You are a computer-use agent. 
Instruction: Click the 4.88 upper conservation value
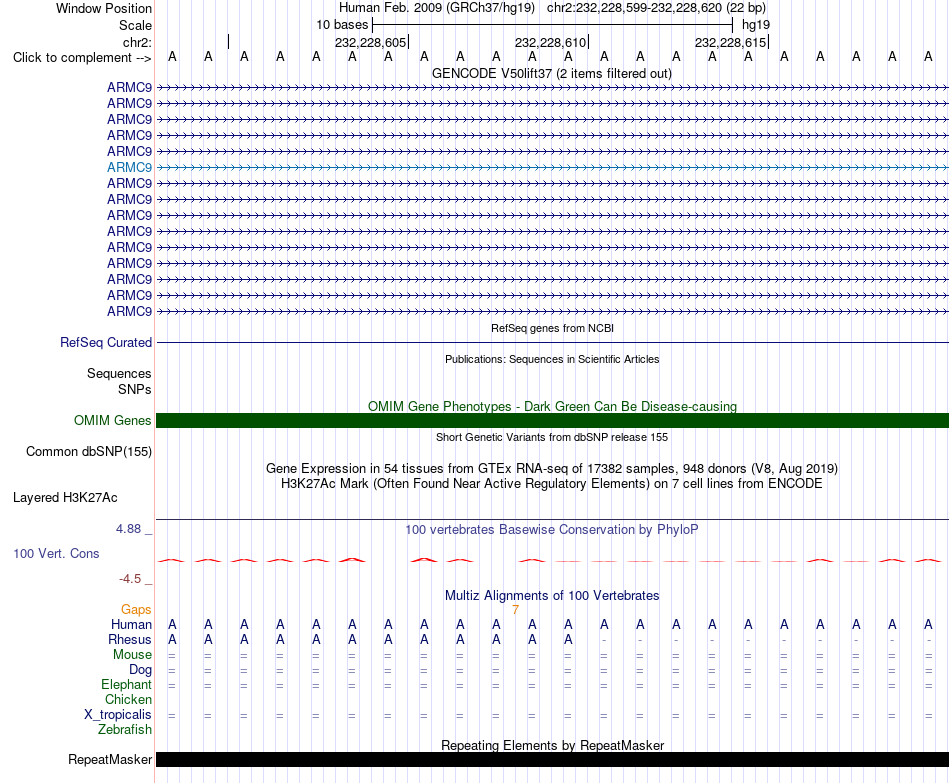tap(128, 528)
